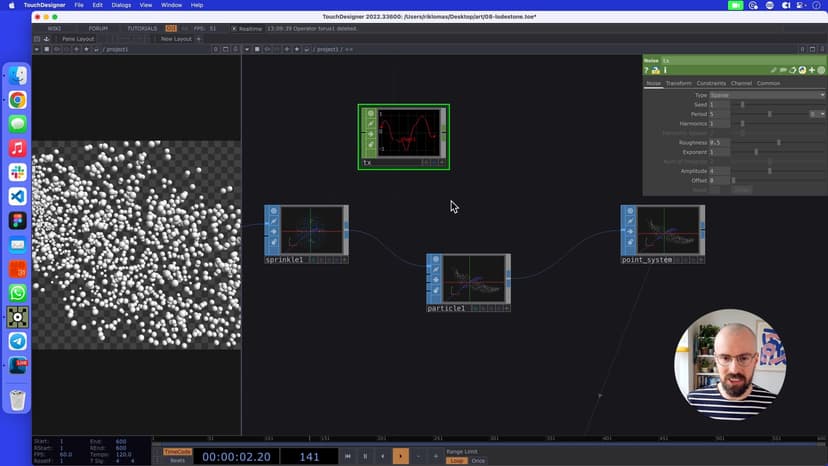Adjust the Roughness slider
This screenshot has height=466, width=828.
[x=778, y=142]
